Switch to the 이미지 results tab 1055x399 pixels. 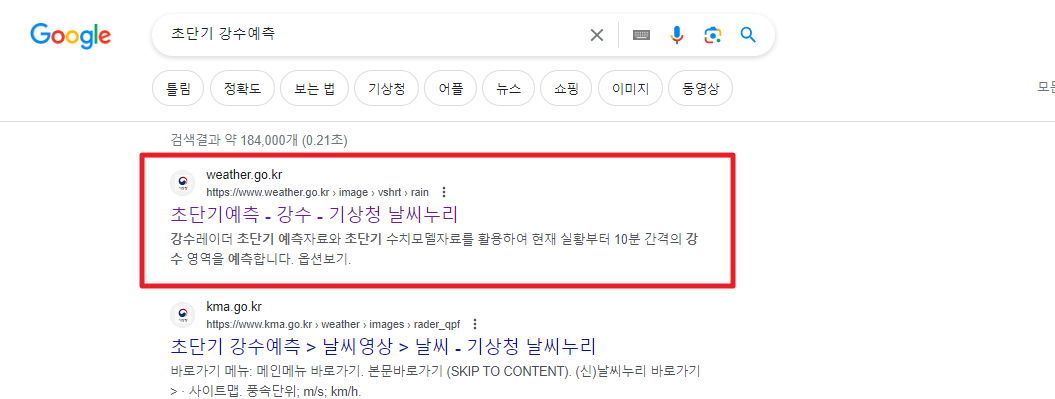[x=630, y=88]
